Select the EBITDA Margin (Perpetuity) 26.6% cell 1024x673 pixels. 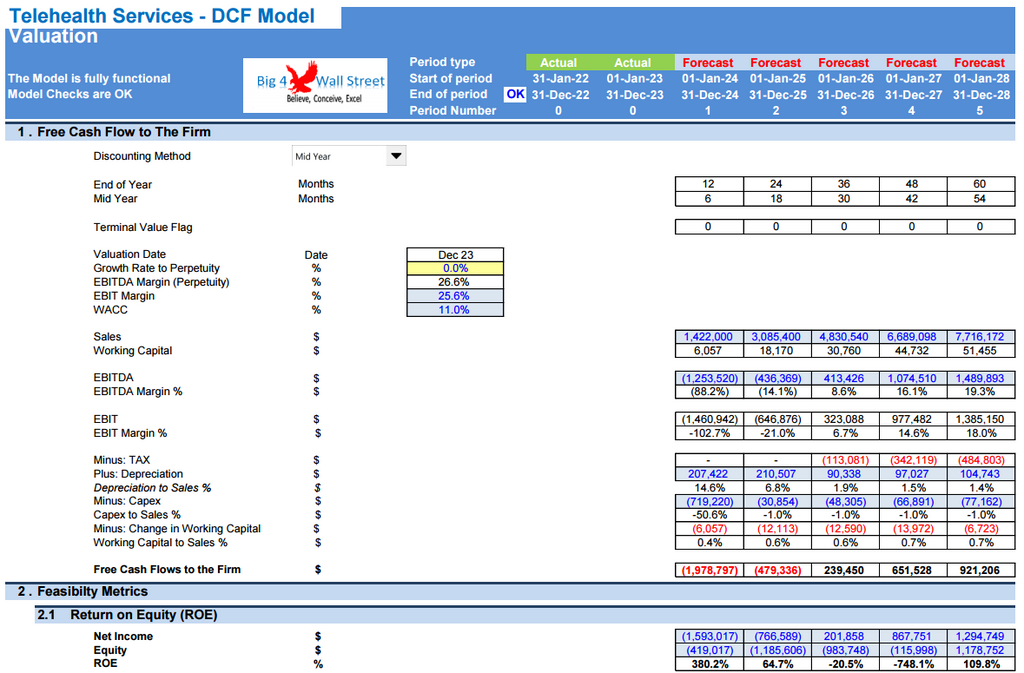455,282
